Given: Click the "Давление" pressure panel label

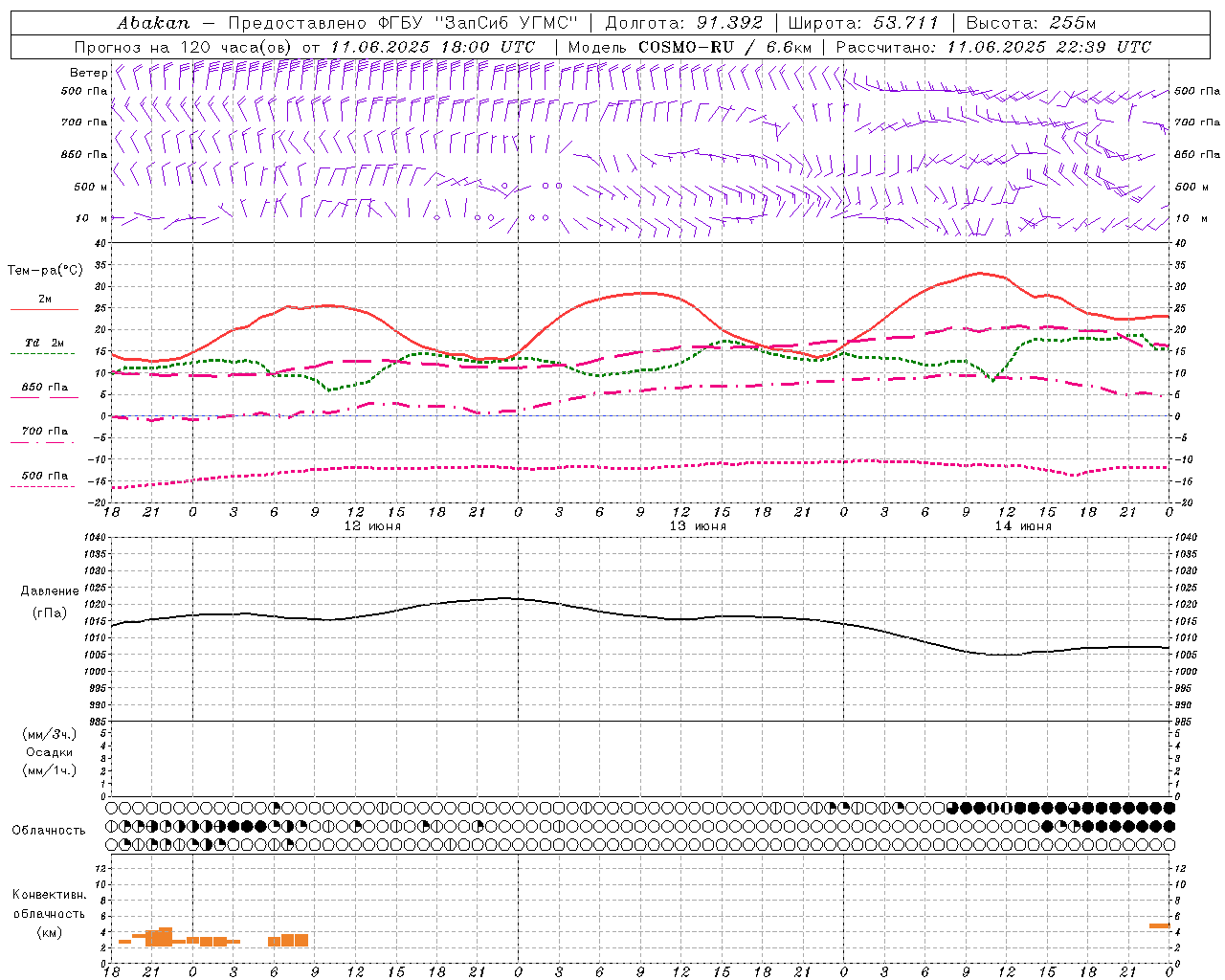Looking at the screenshot, I should click(50, 591).
